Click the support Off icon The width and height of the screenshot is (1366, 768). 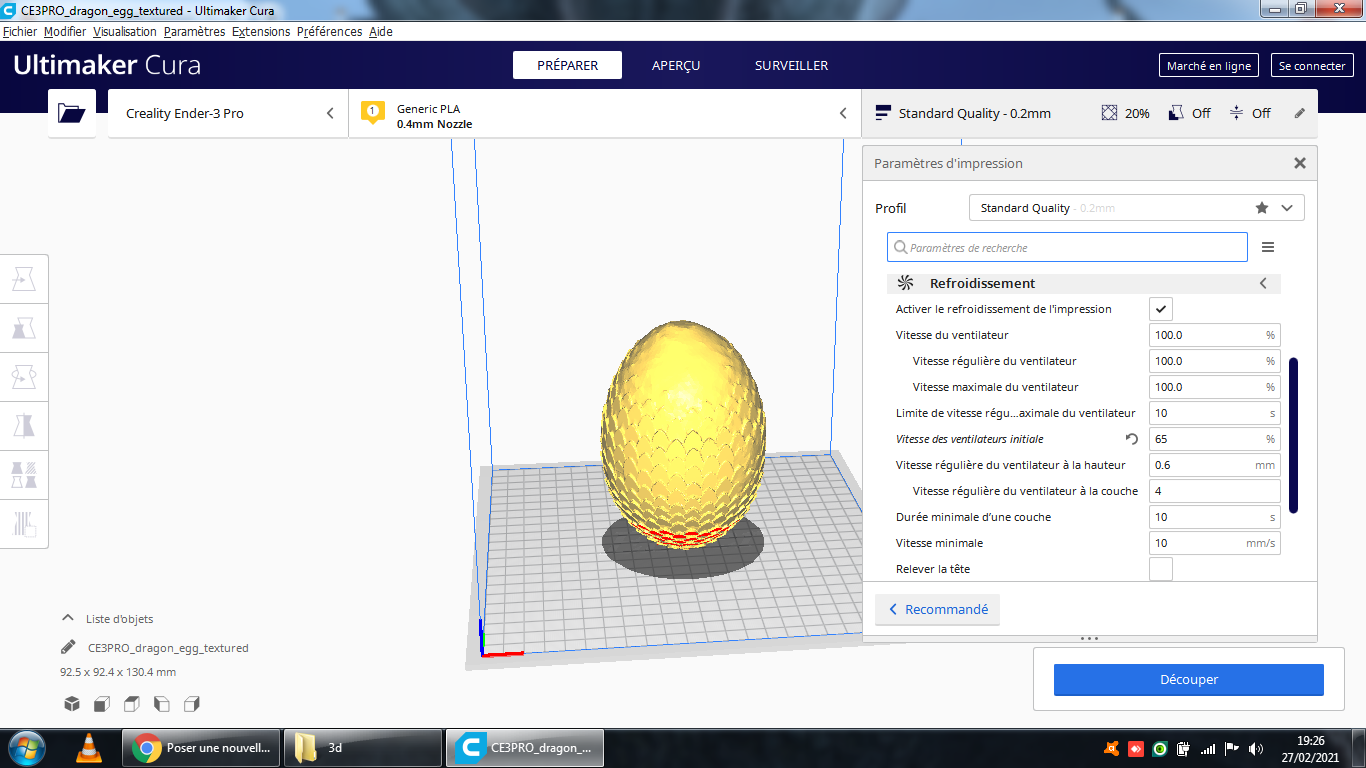pos(1176,113)
